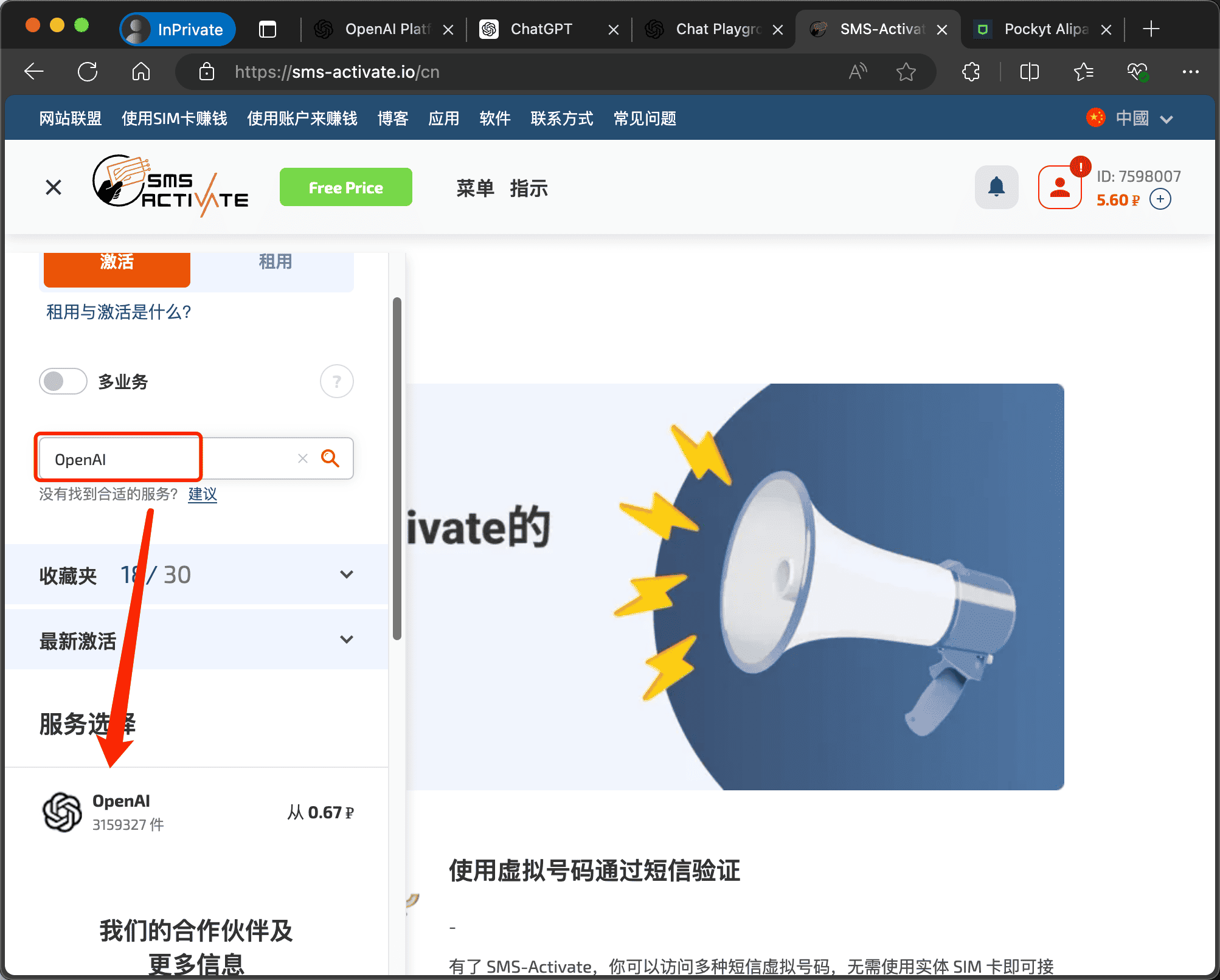Click the 建议 suggestion link
This screenshot has height=980, width=1220.
[203, 494]
